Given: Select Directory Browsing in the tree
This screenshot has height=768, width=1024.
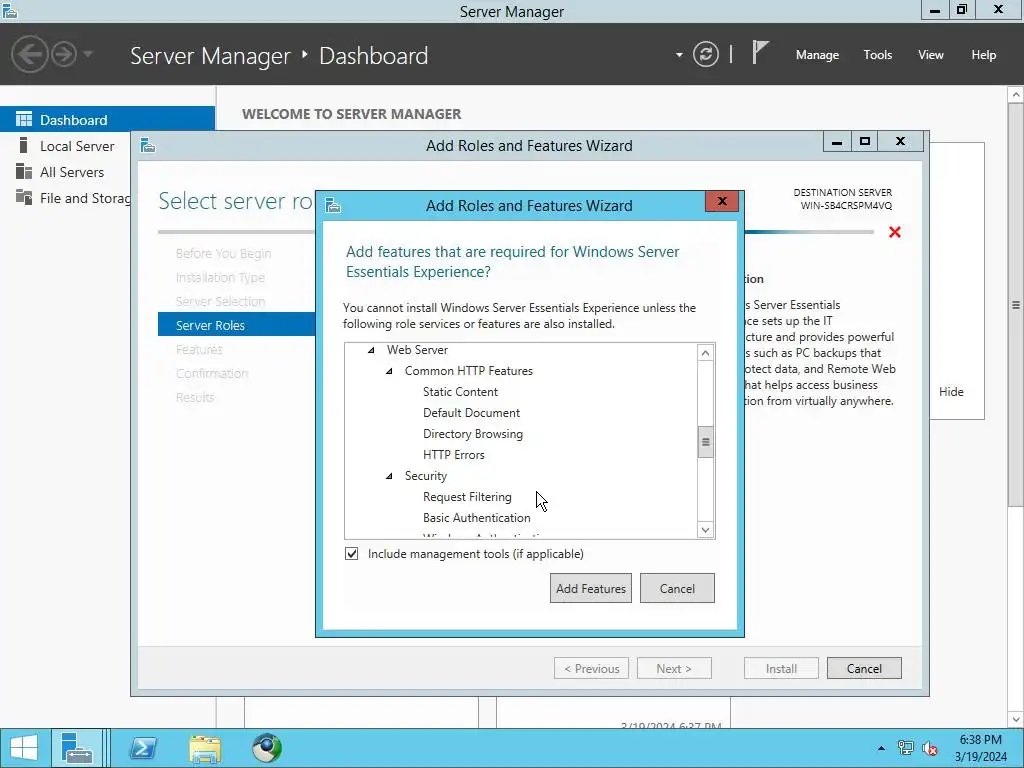Looking at the screenshot, I should pos(473,434).
